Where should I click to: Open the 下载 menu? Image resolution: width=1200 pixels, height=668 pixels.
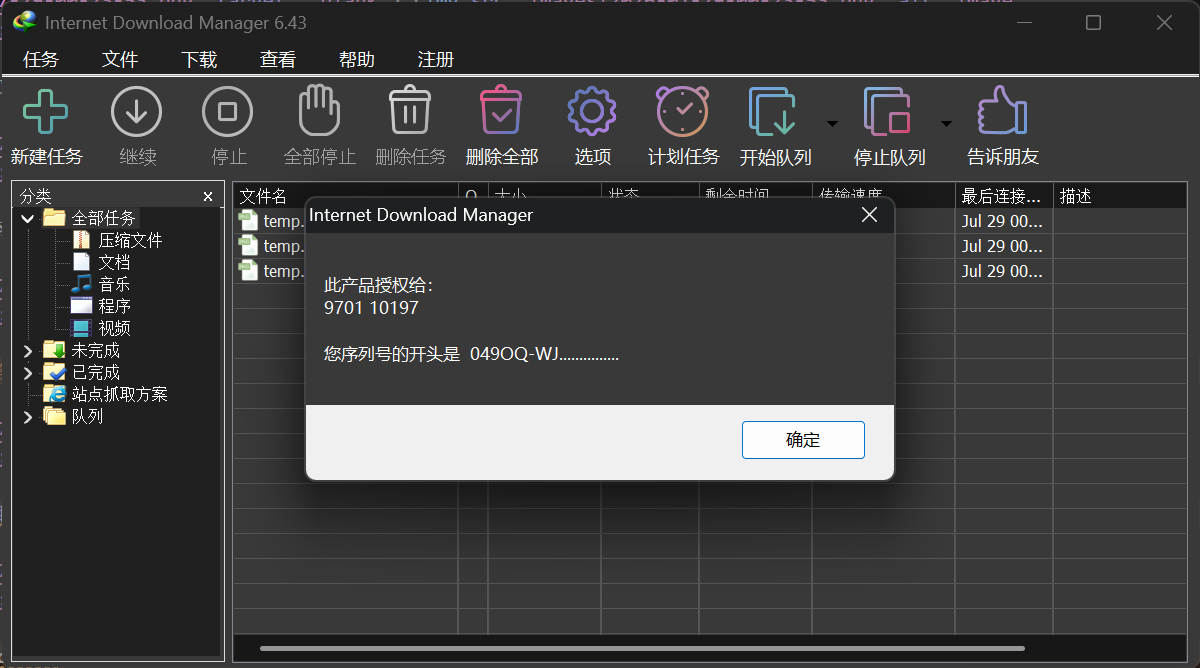pos(199,60)
